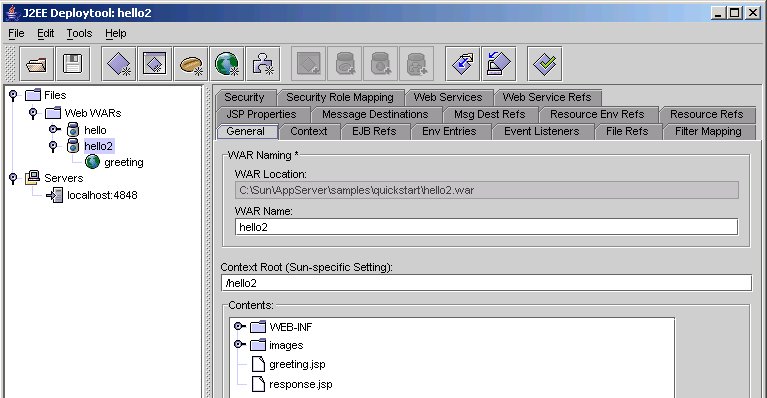Click the Deploy toolbar icon with blue arrow
This screenshot has width=767, height=398.
click(463, 64)
